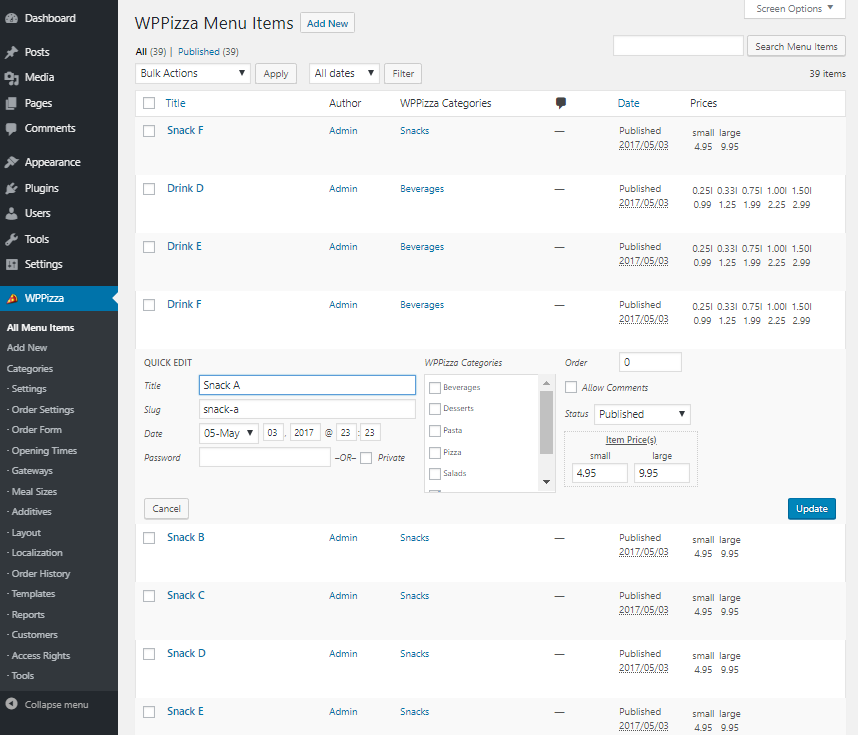Screen dimensions: 858x735
Task: Click the Dashboard icon in sidebar
Action: pos(12,19)
